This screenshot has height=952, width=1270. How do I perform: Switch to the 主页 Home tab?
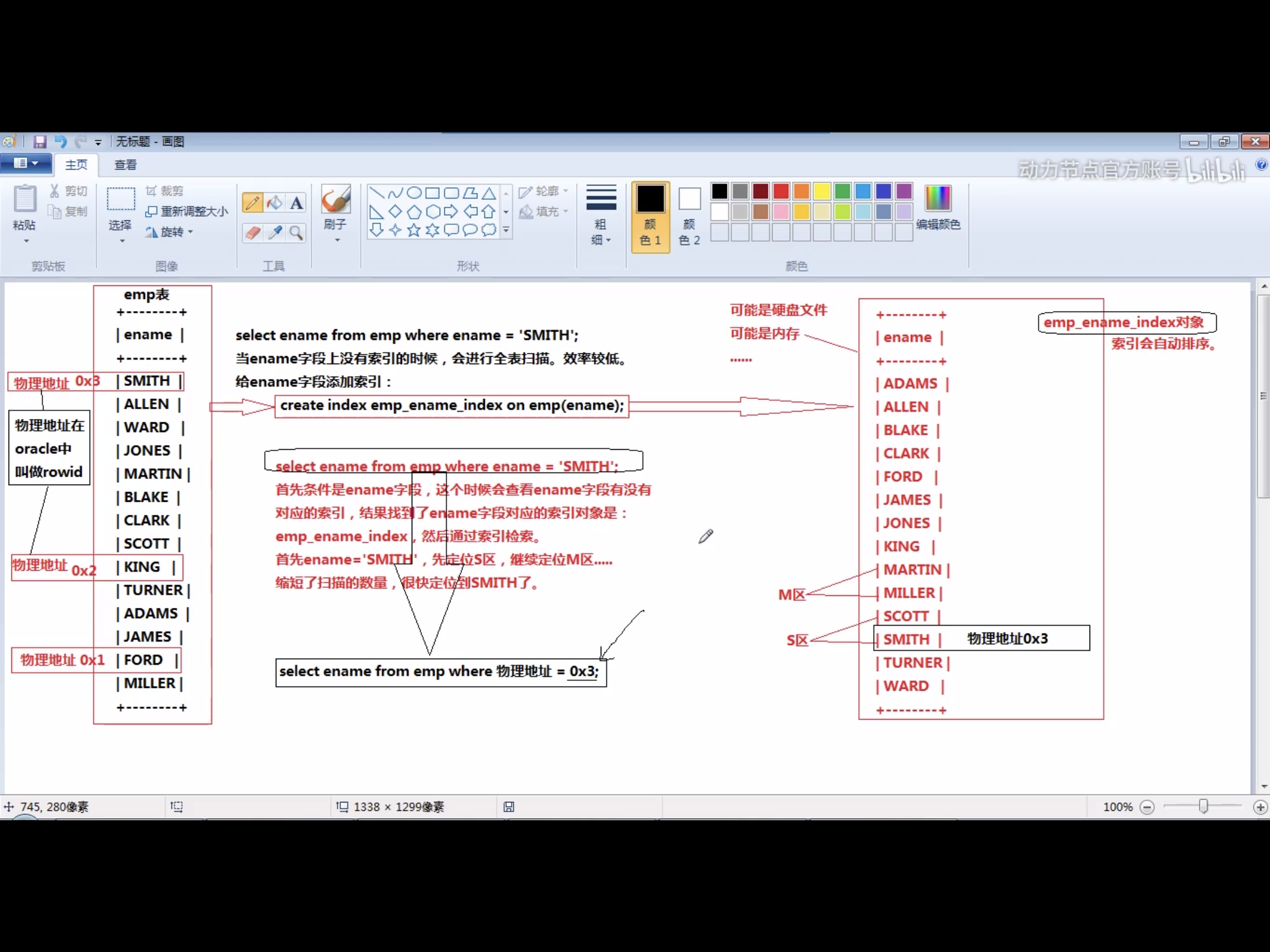77,166
